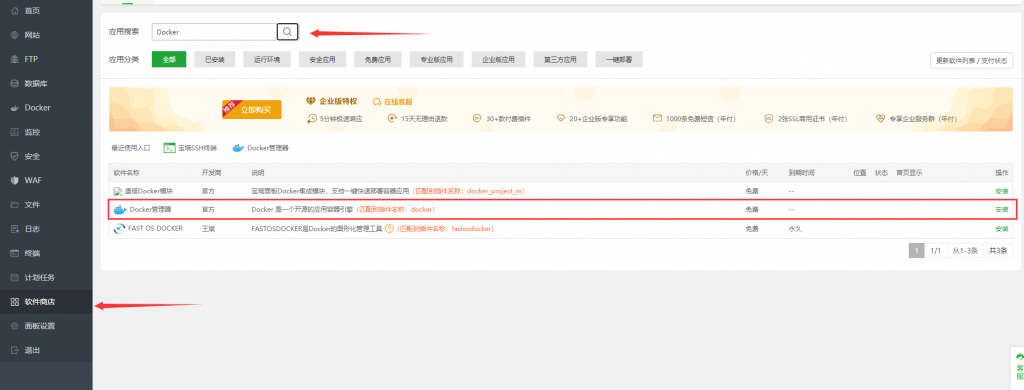Open 首页 home icon in sidebar
This screenshot has height=390, width=1024.
click(x=14, y=11)
